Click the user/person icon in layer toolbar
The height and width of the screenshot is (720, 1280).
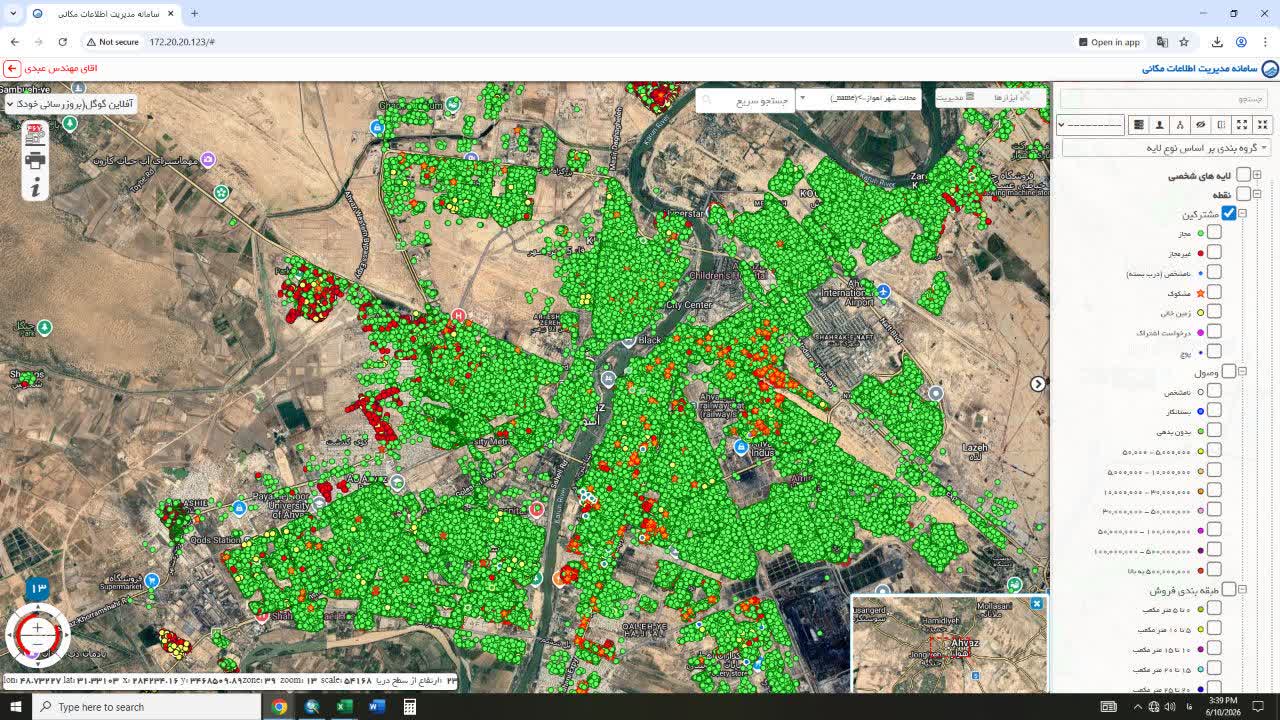tap(1159, 125)
